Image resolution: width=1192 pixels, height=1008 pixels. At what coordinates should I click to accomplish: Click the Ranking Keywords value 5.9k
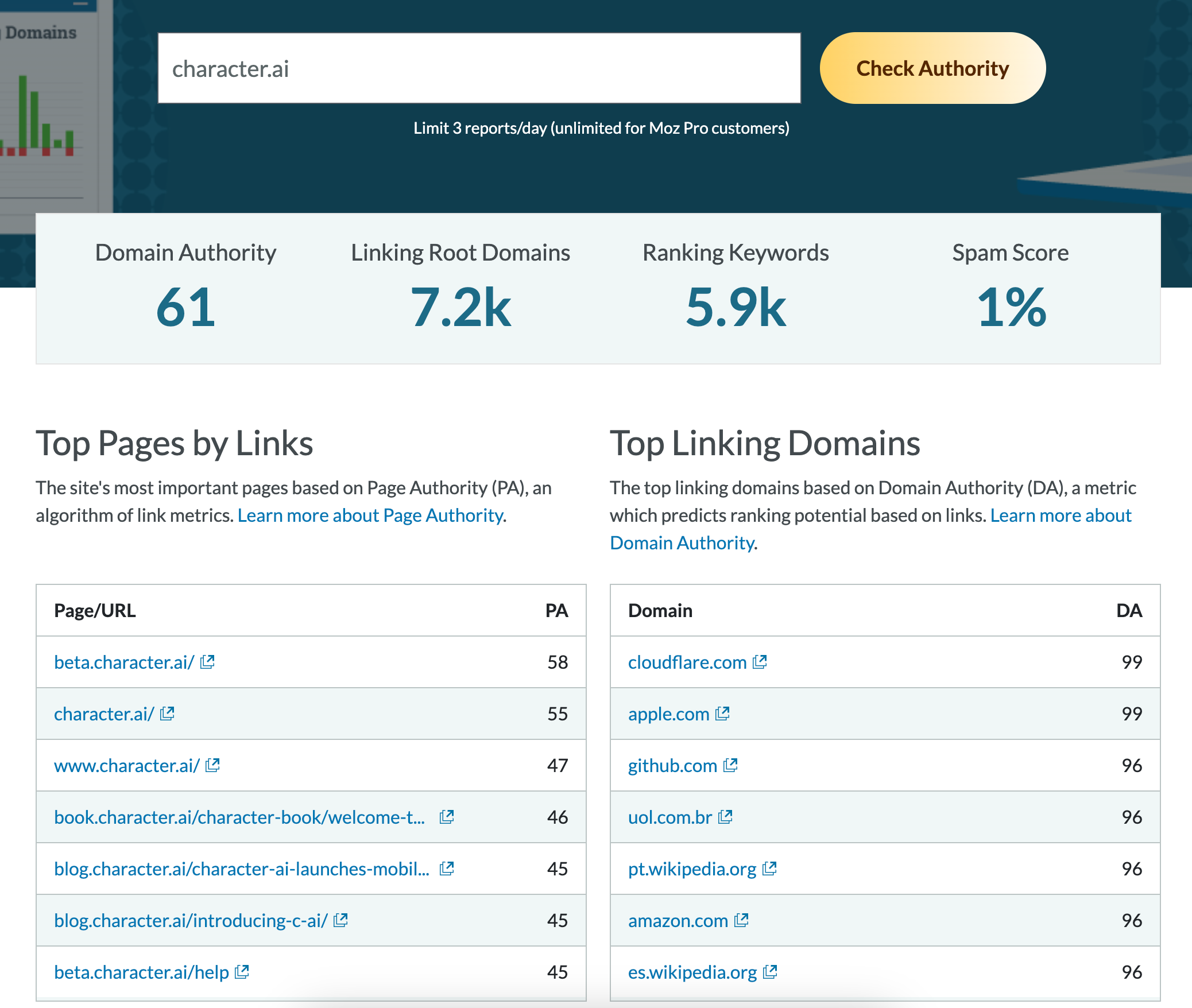tap(736, 308)
